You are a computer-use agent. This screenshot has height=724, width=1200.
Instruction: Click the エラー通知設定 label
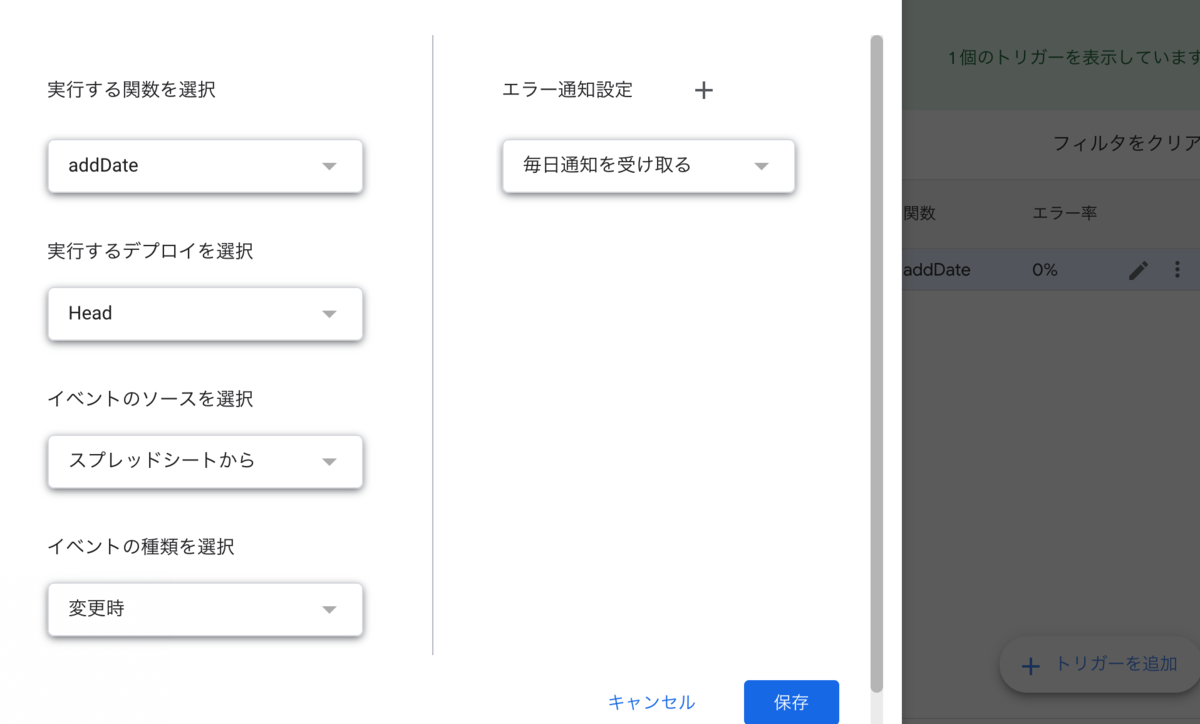tap(567, 90)
